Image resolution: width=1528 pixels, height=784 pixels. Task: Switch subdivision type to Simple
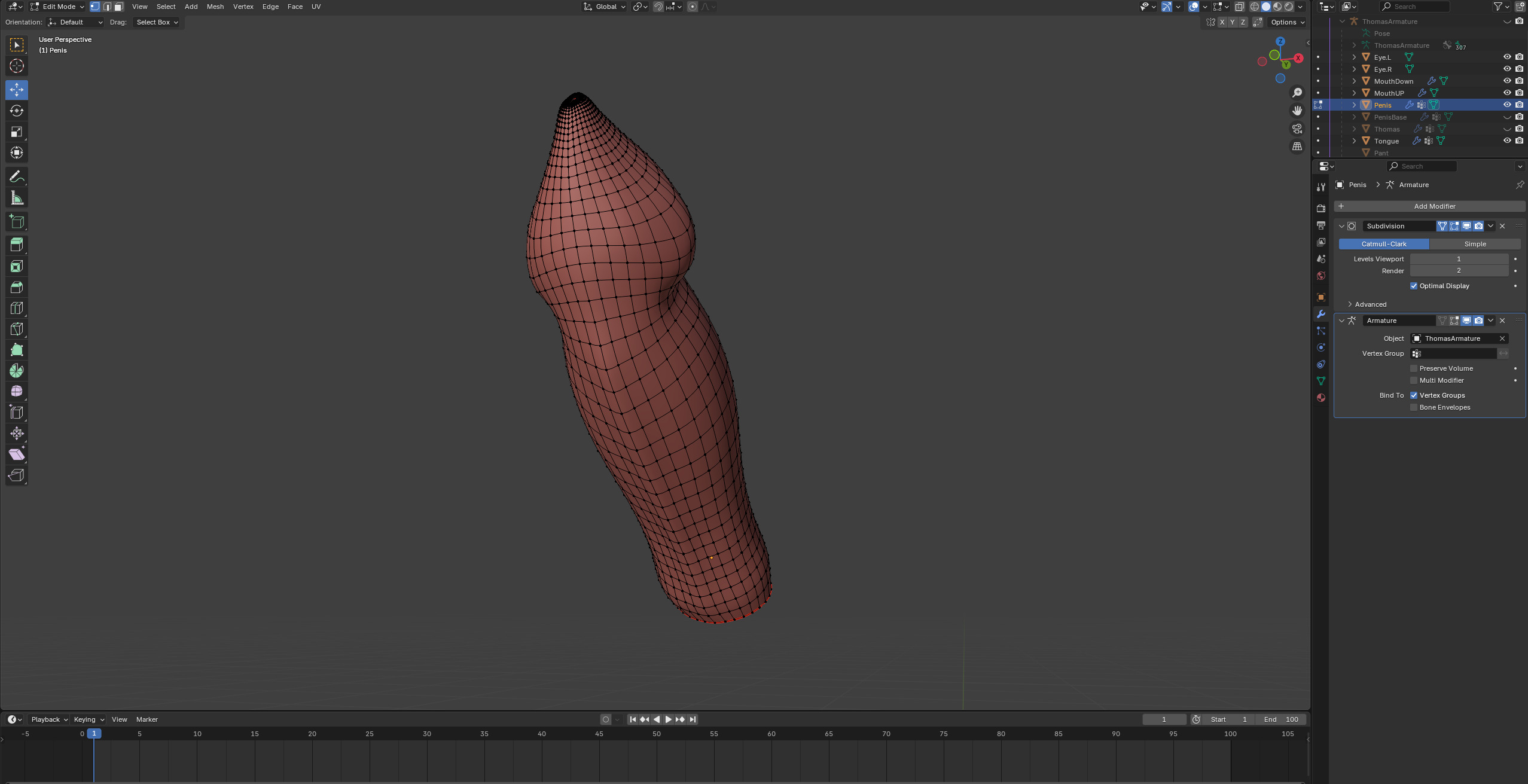point(1474,244)
